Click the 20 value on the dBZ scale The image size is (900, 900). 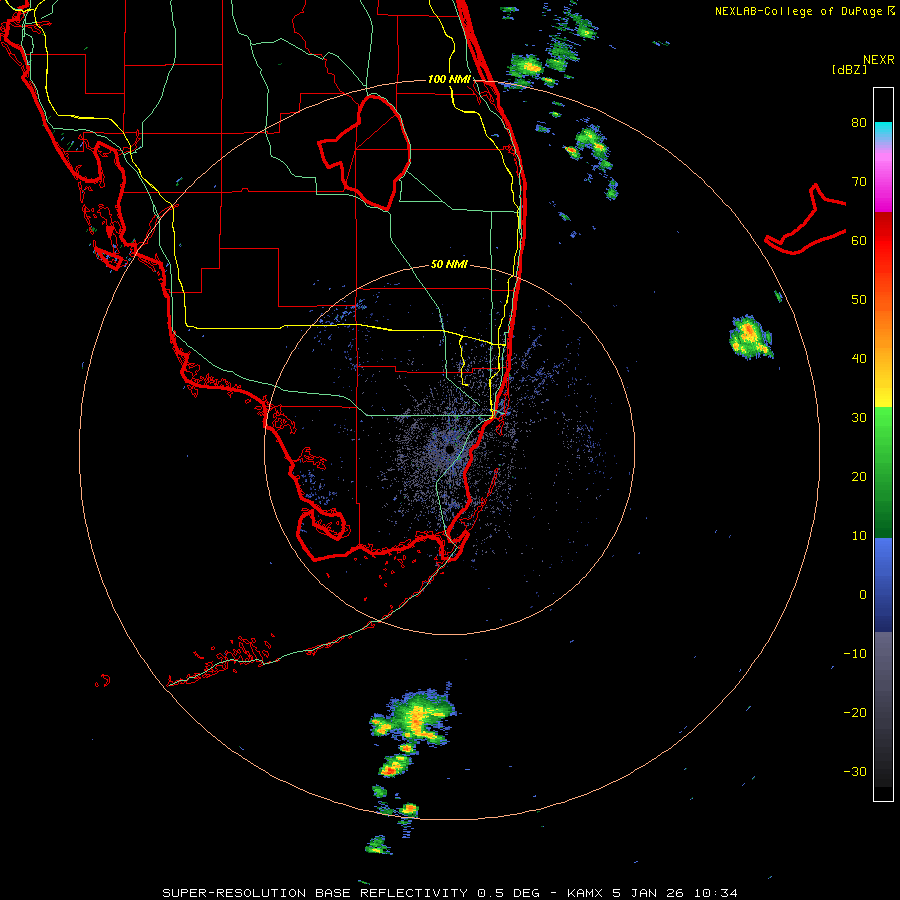(x=859, y=477)
